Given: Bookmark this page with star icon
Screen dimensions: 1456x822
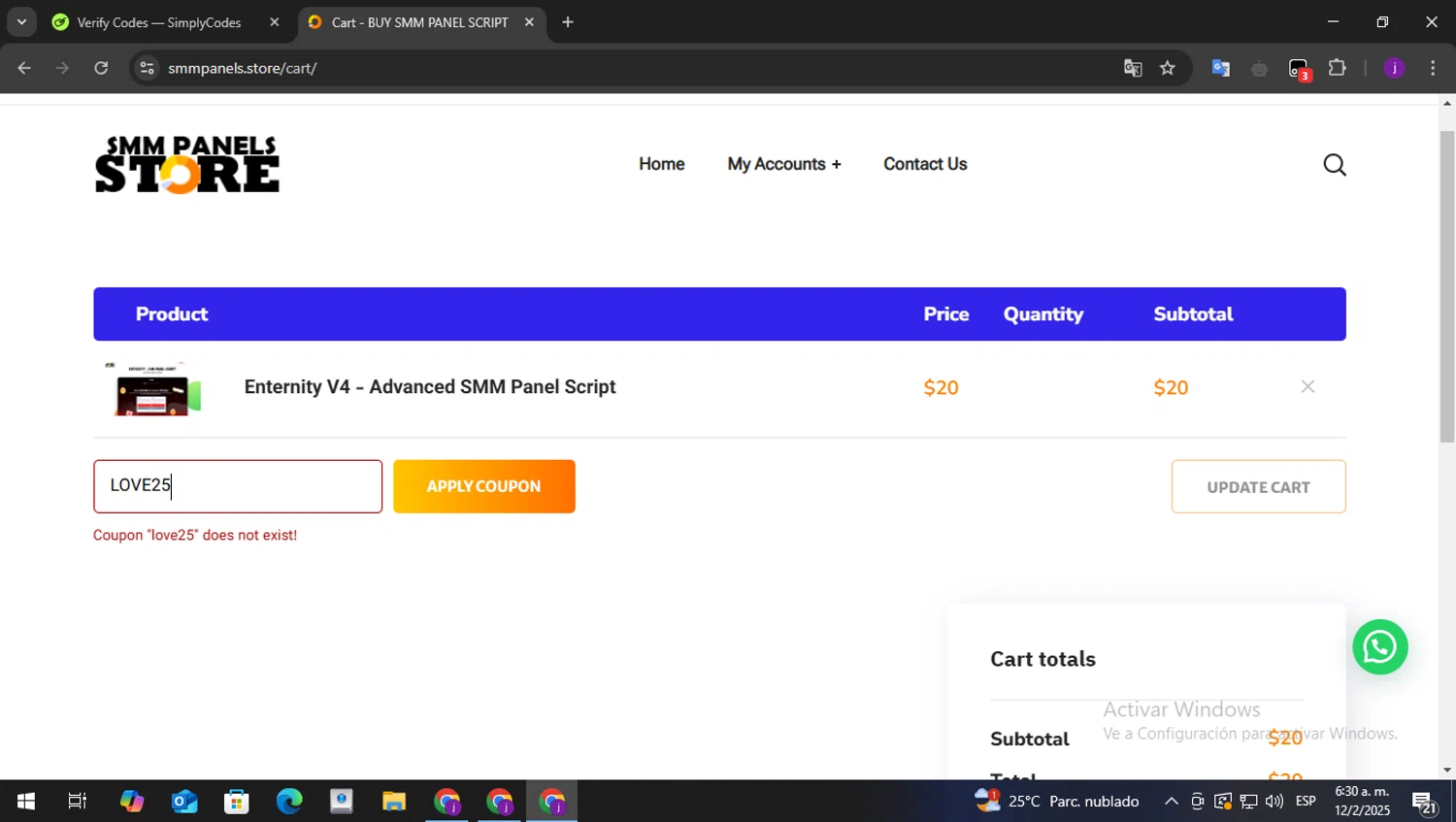Looking at the screenshot, I should 1168,68.
